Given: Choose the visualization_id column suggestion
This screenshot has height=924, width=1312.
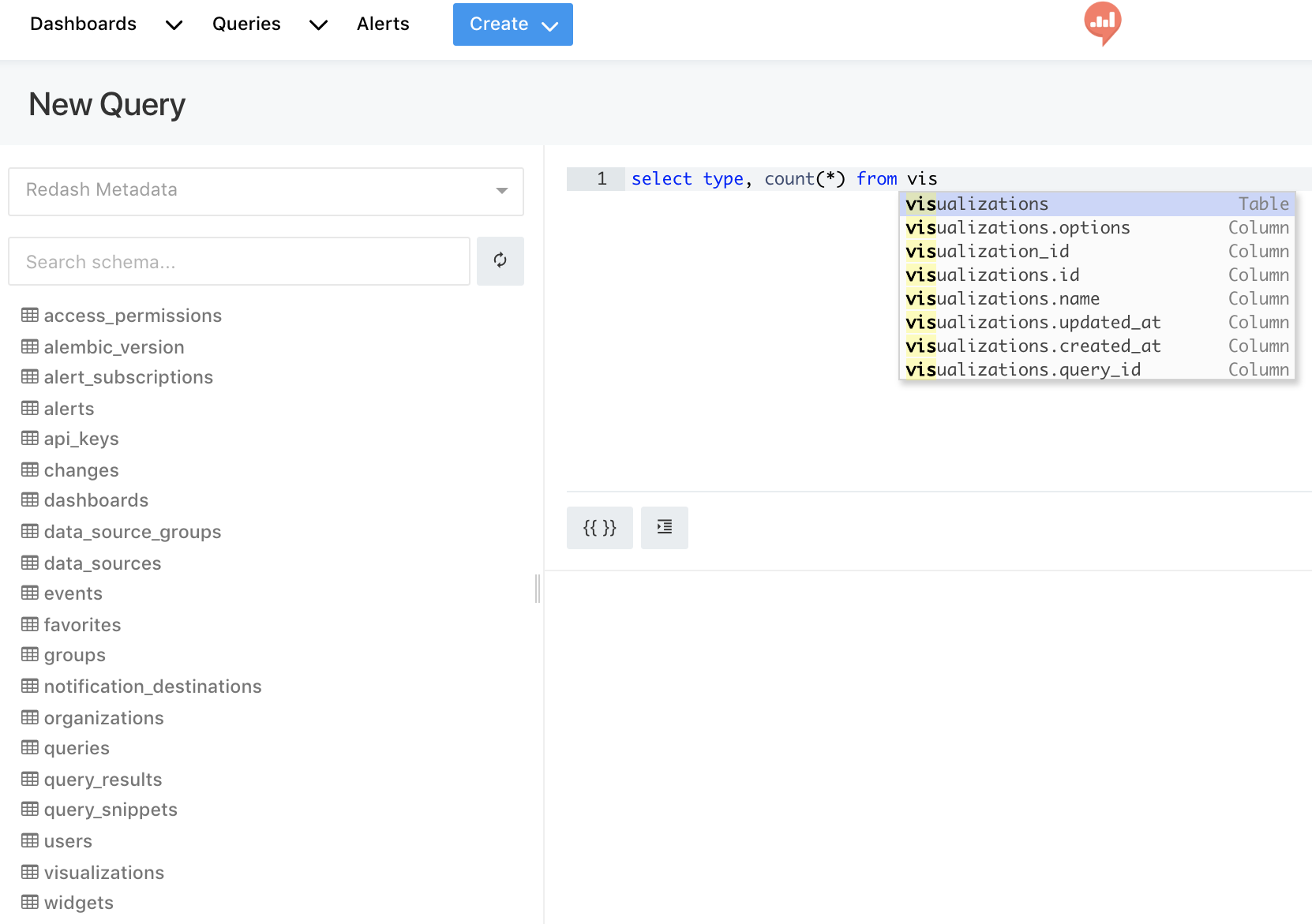Looking at the screenshot, I should (x=1097, y=251).
